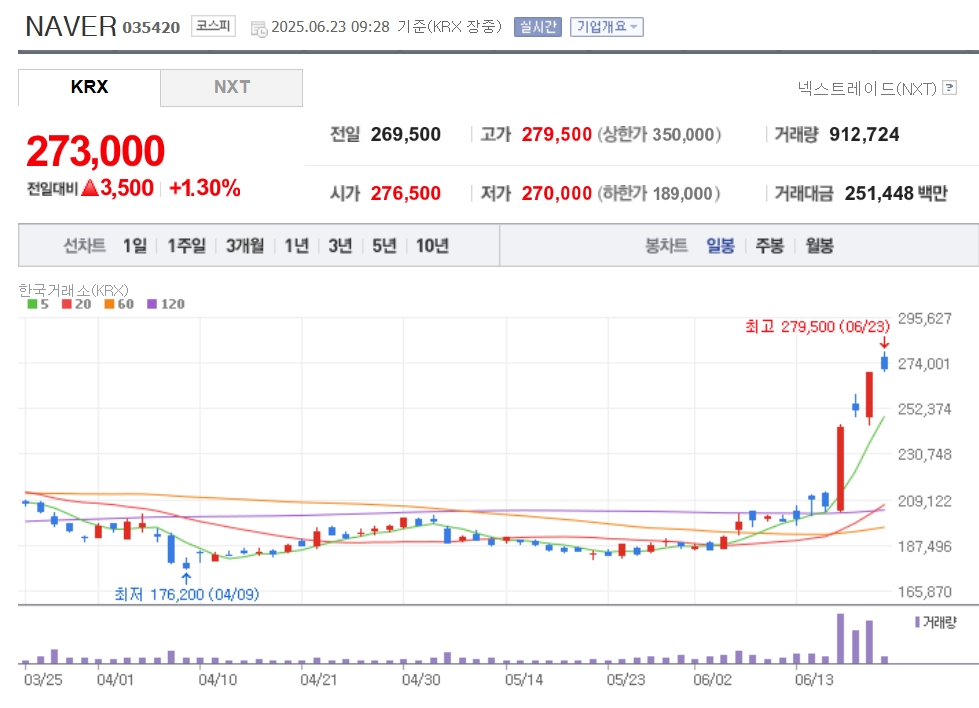This screenshot has width=979, height=708.
Task: Click the purple 120-day moving average swatch
Action: tap(152, 304)
